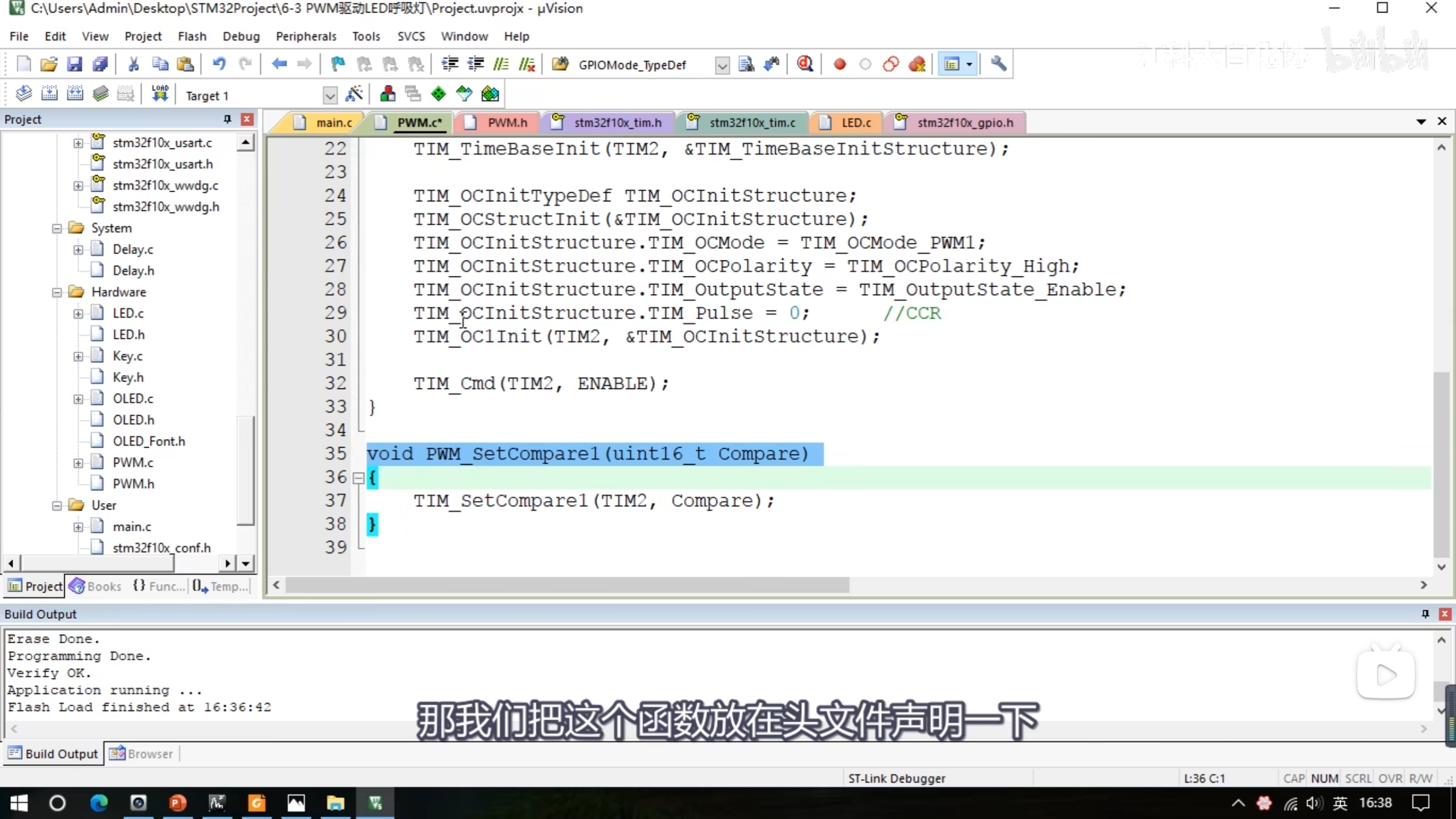Open the Browser output tab
This screenshot has height=819, width=1456.
click(141, 754)
